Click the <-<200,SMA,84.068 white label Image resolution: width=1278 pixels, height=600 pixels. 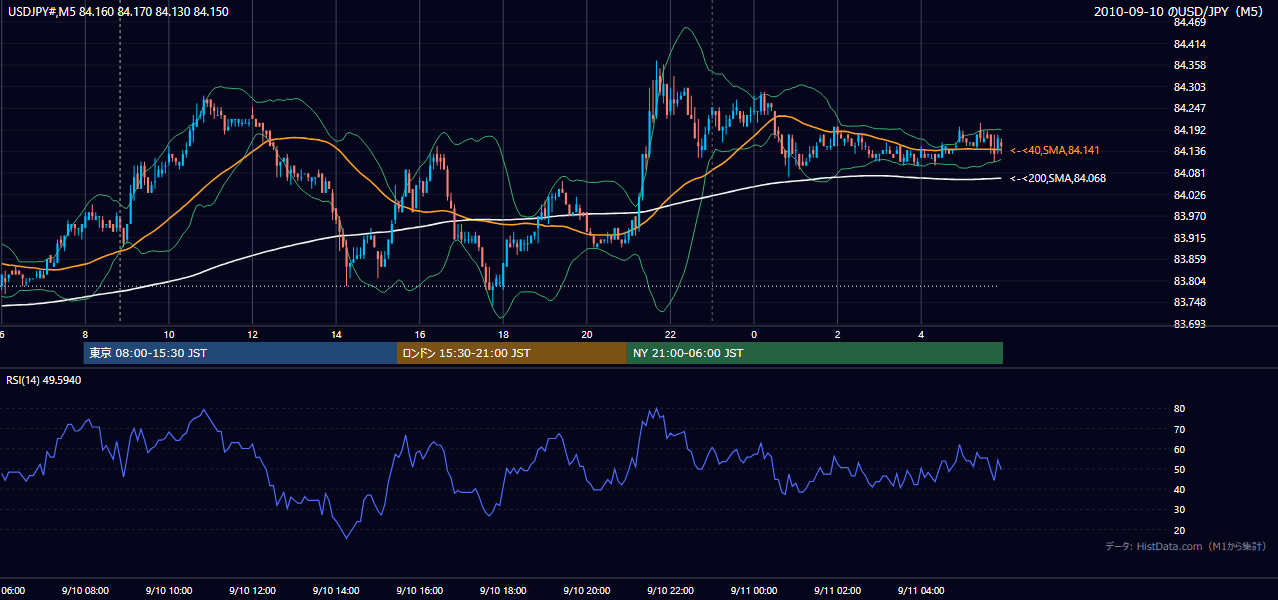[1058, 178]
